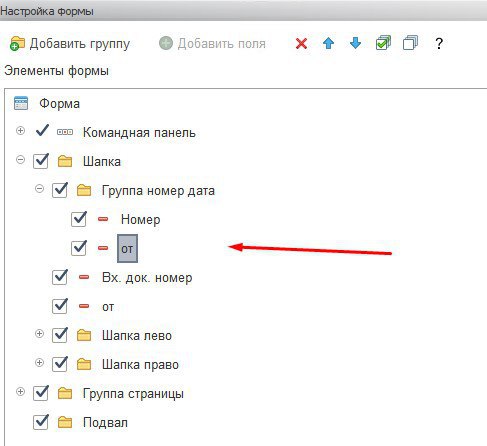Select the Шапка право item
The height and width of the screenshot is (446, 487).
[x=140, y=365]
